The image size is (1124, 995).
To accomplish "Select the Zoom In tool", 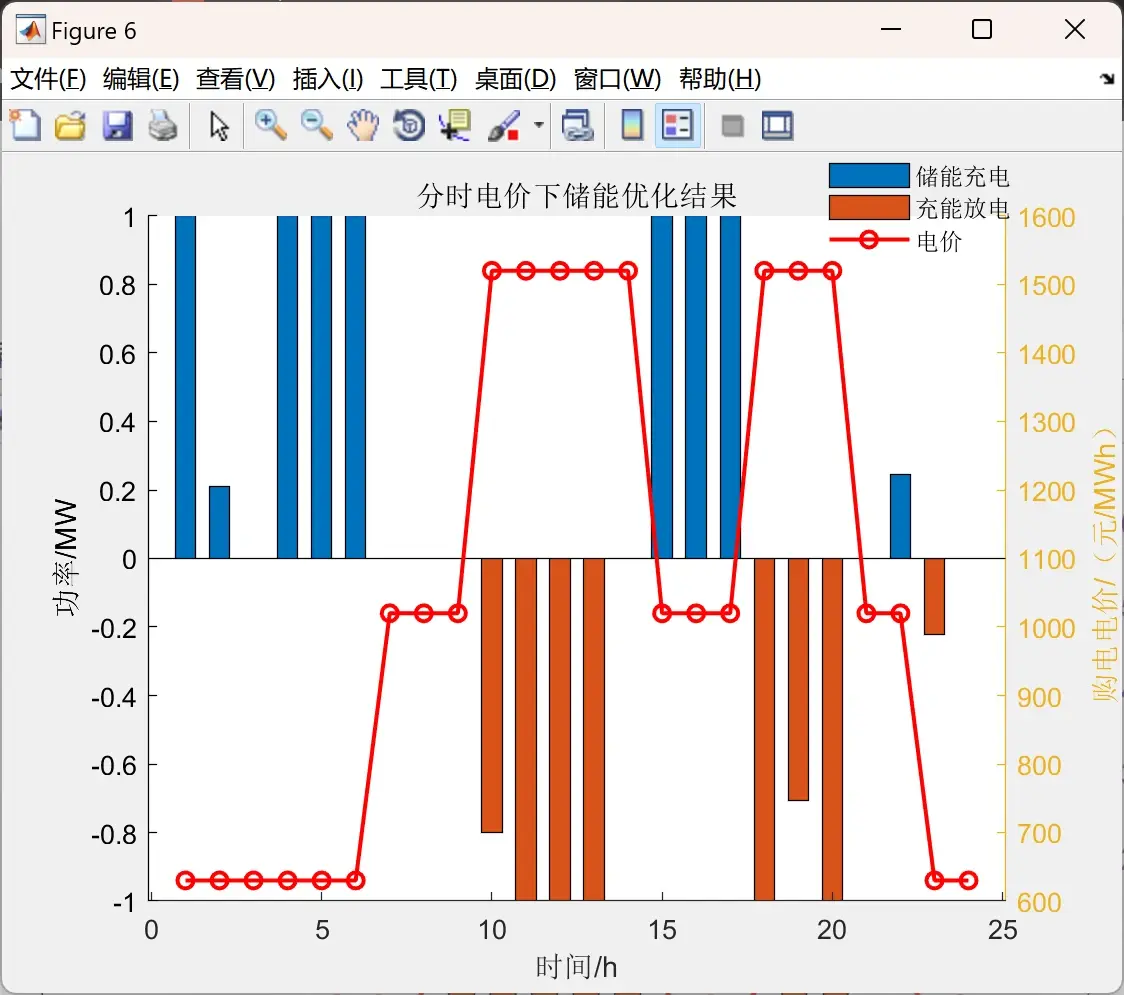I will (270, 125).
